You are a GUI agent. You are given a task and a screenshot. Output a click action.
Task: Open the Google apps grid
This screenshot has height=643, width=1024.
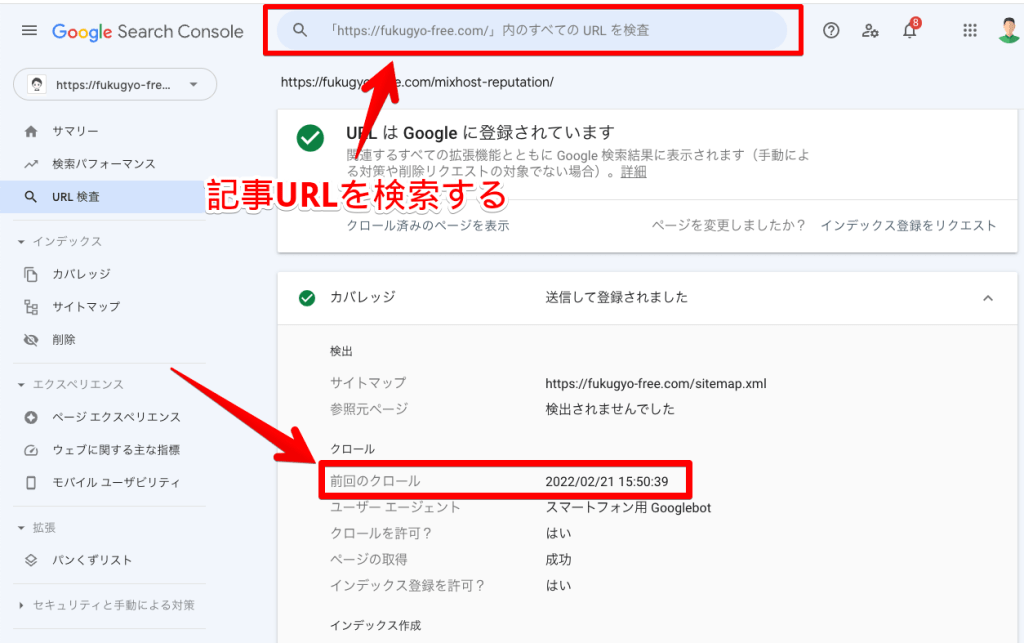coord(970,31)
